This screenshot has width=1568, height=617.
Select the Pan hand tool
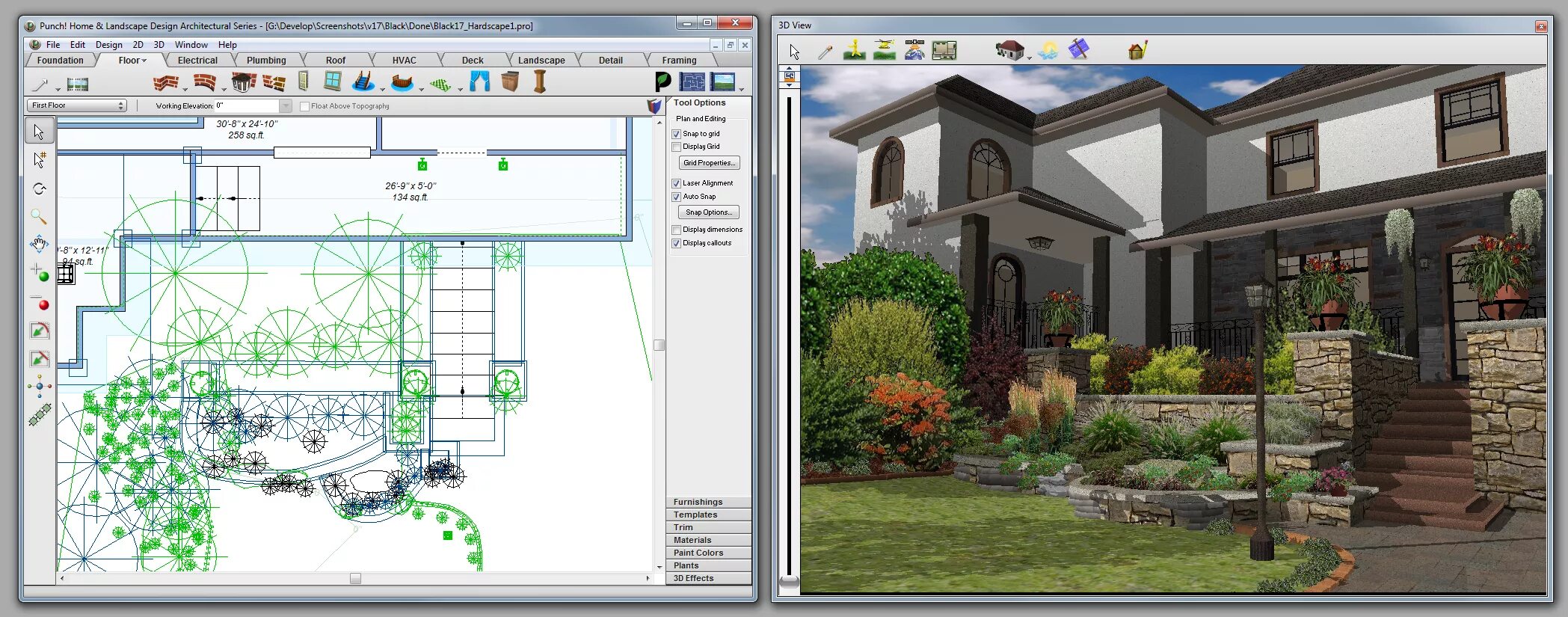(x=39, y=244)
